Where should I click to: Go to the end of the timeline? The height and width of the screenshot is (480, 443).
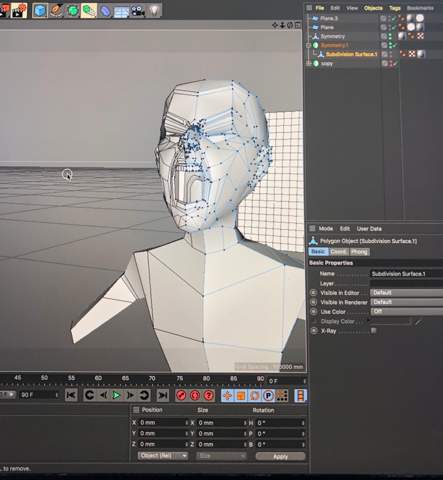point(163,395)
